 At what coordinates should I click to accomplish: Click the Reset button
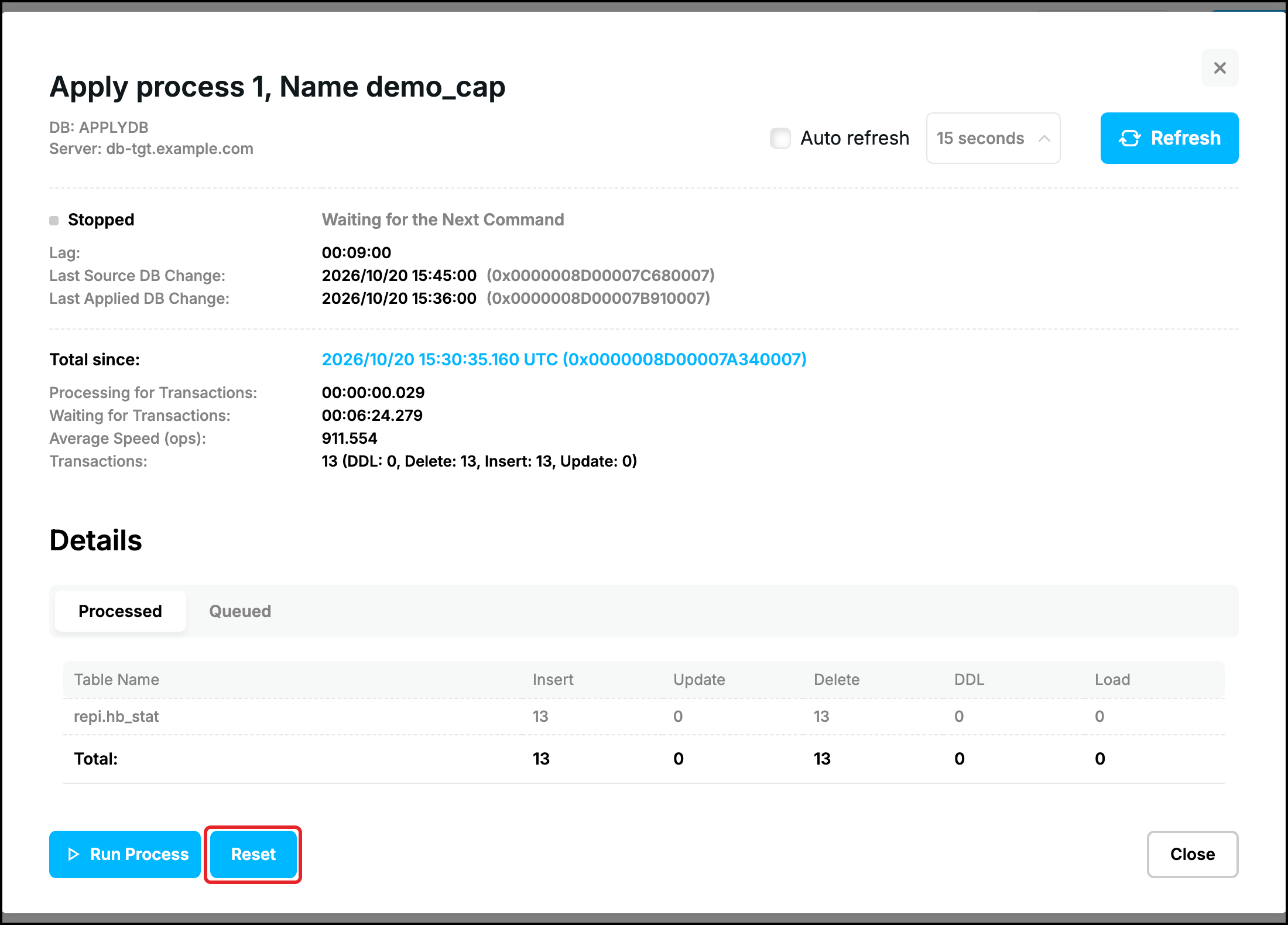[253, 854]
